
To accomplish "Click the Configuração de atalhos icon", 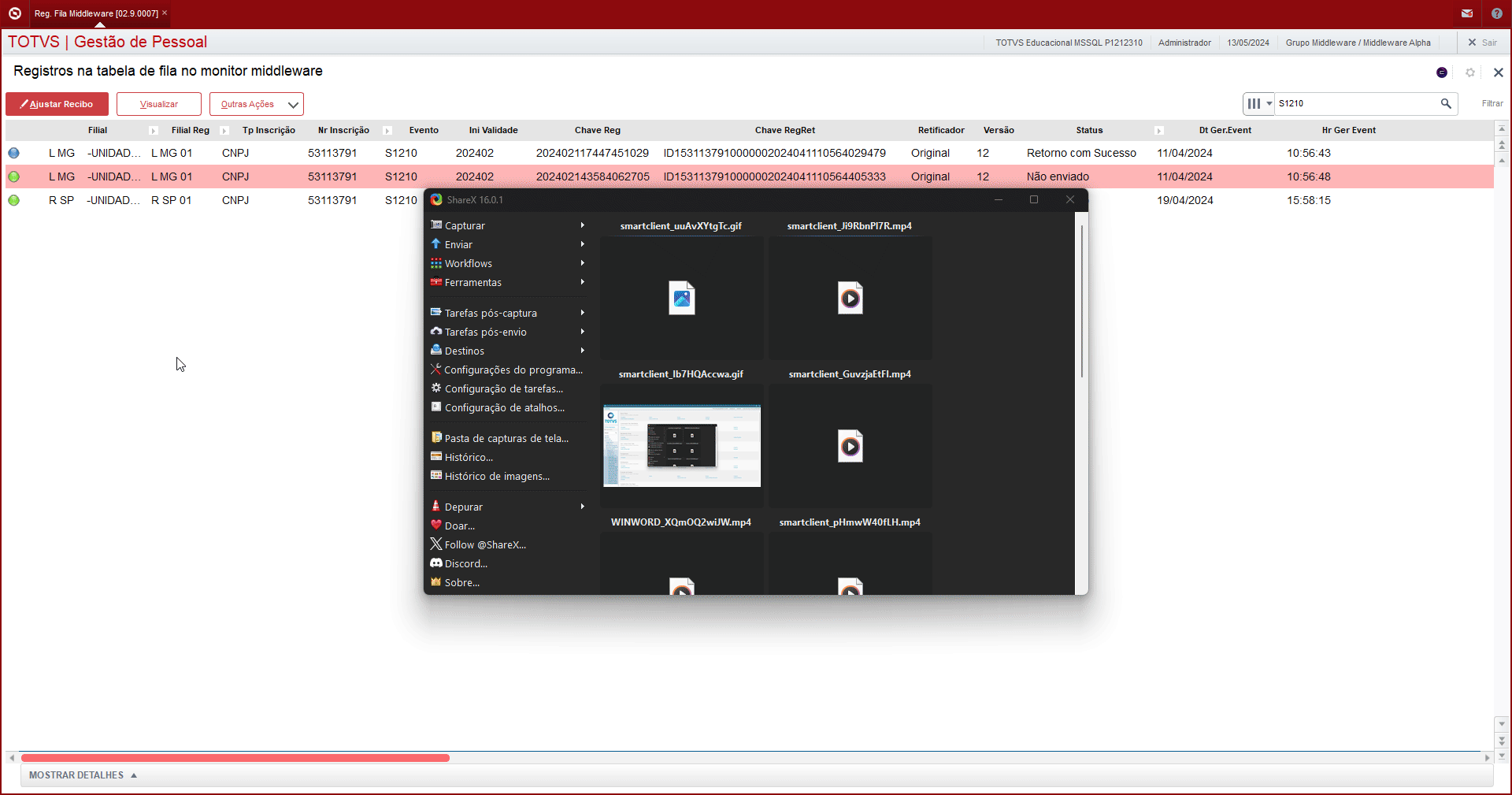I will pyautogui.click(x=435, y=407).
